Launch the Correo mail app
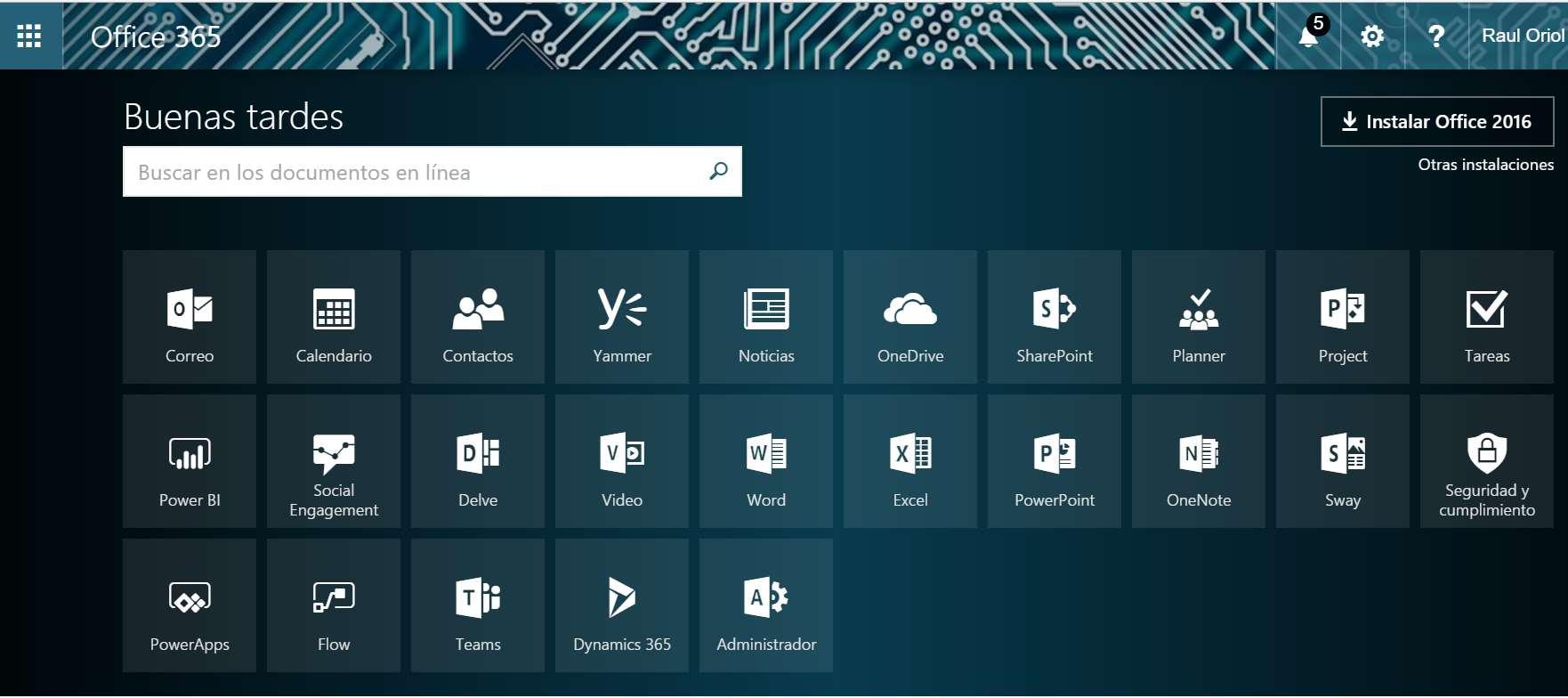The height and width of the screenshot is (698, 1568). (x=190, y=317)
